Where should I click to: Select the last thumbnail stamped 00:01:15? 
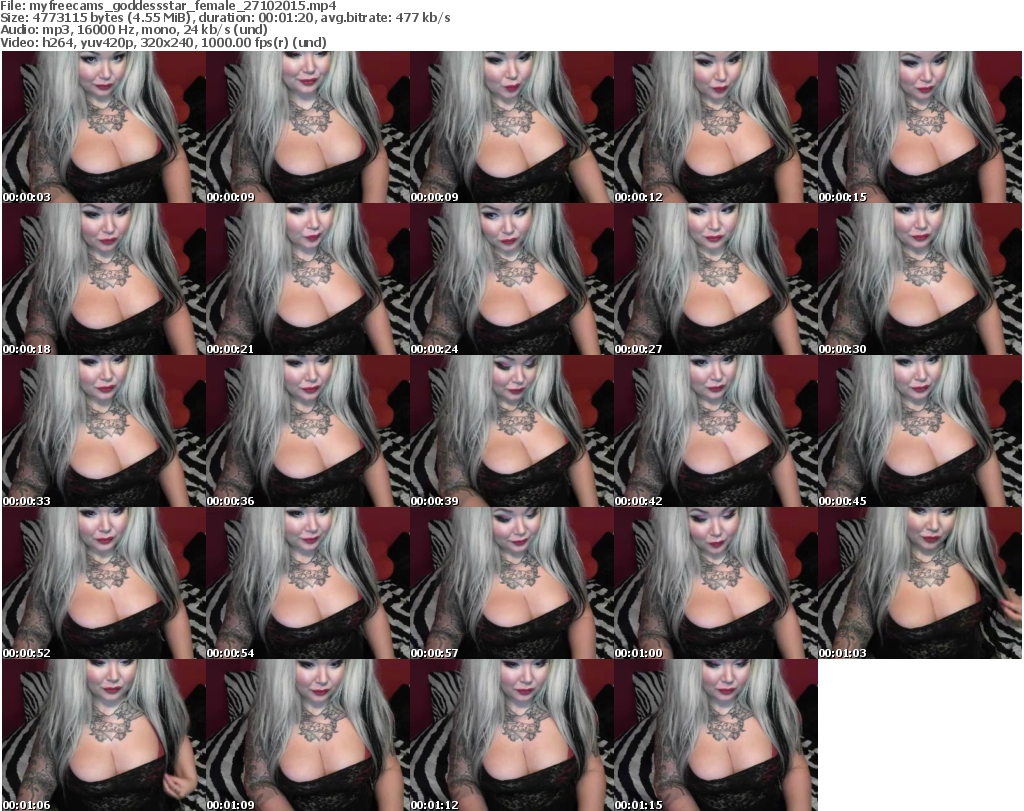click(x=716, y=735)
